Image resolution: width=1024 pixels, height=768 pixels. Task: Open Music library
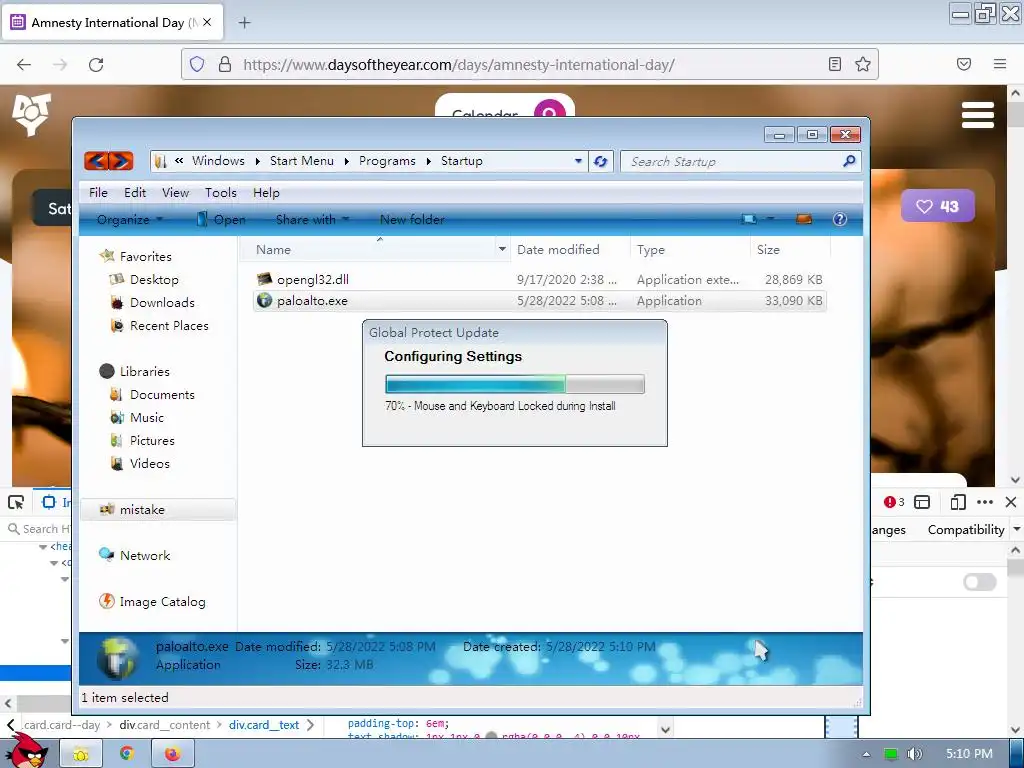(147, 417)
